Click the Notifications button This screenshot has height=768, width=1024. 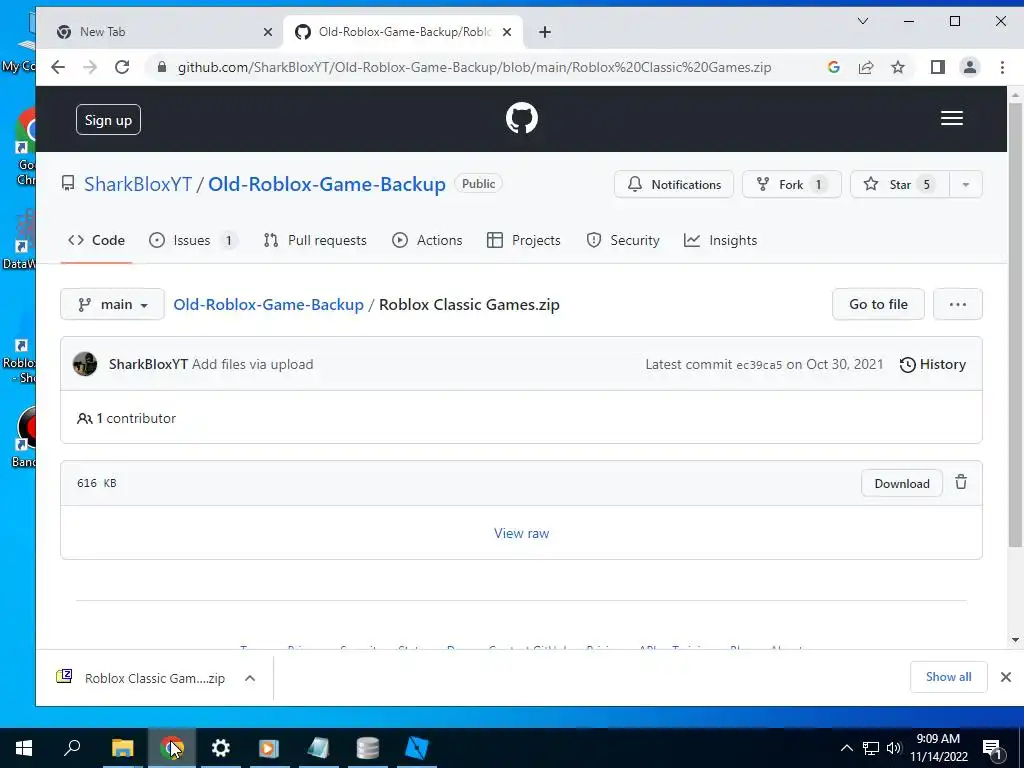click(x=674, y=185)
